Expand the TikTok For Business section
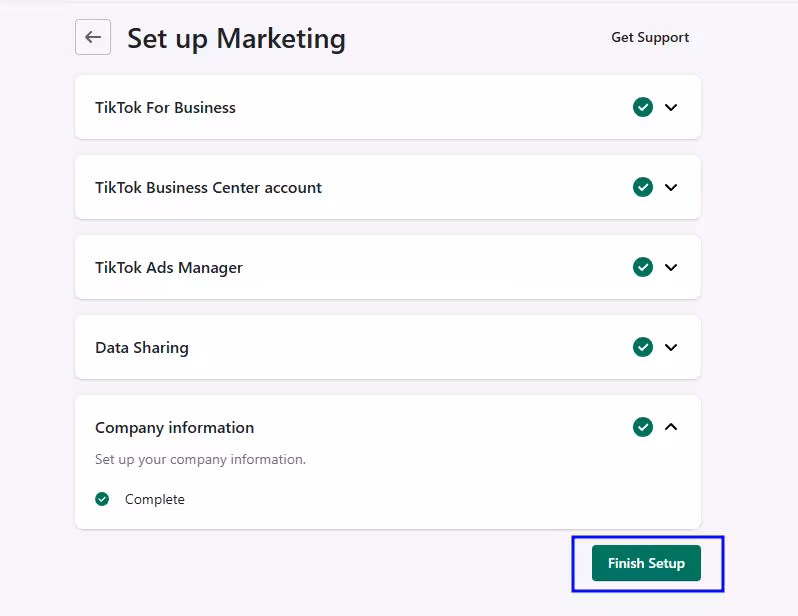Image resolution: width=798 pixels, height=616 pixels. coord(671,107)
